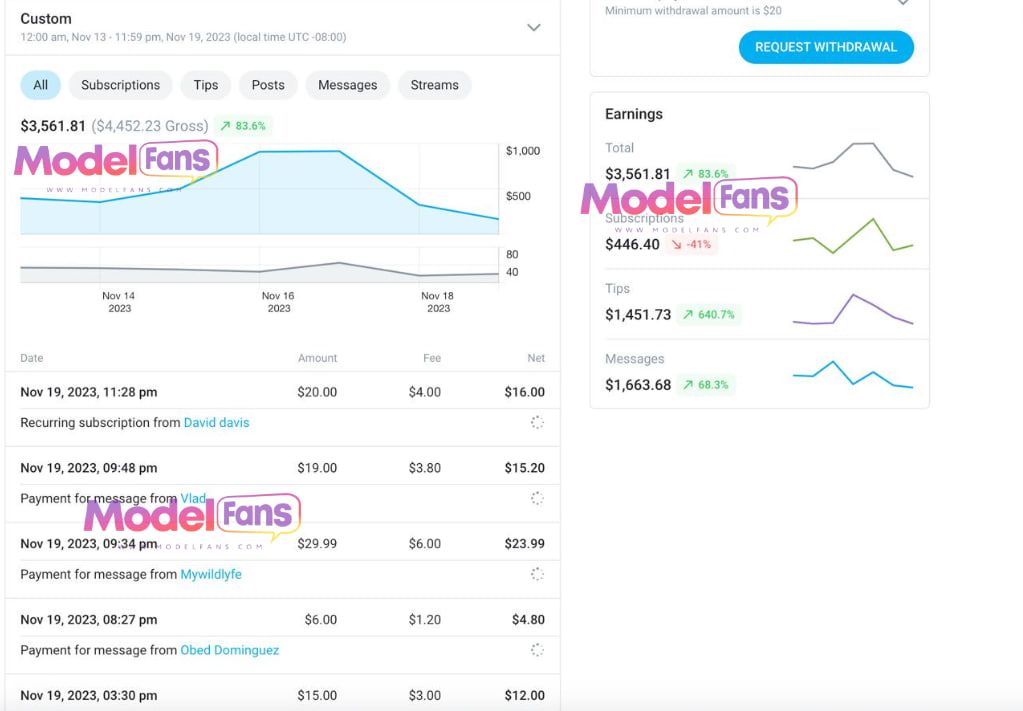Image resolution: width=1023 pixels, height=711 pixels.
Task: Click the date Nov 19, 2023, 09:48 pm
Action: [x=89, y=468]
